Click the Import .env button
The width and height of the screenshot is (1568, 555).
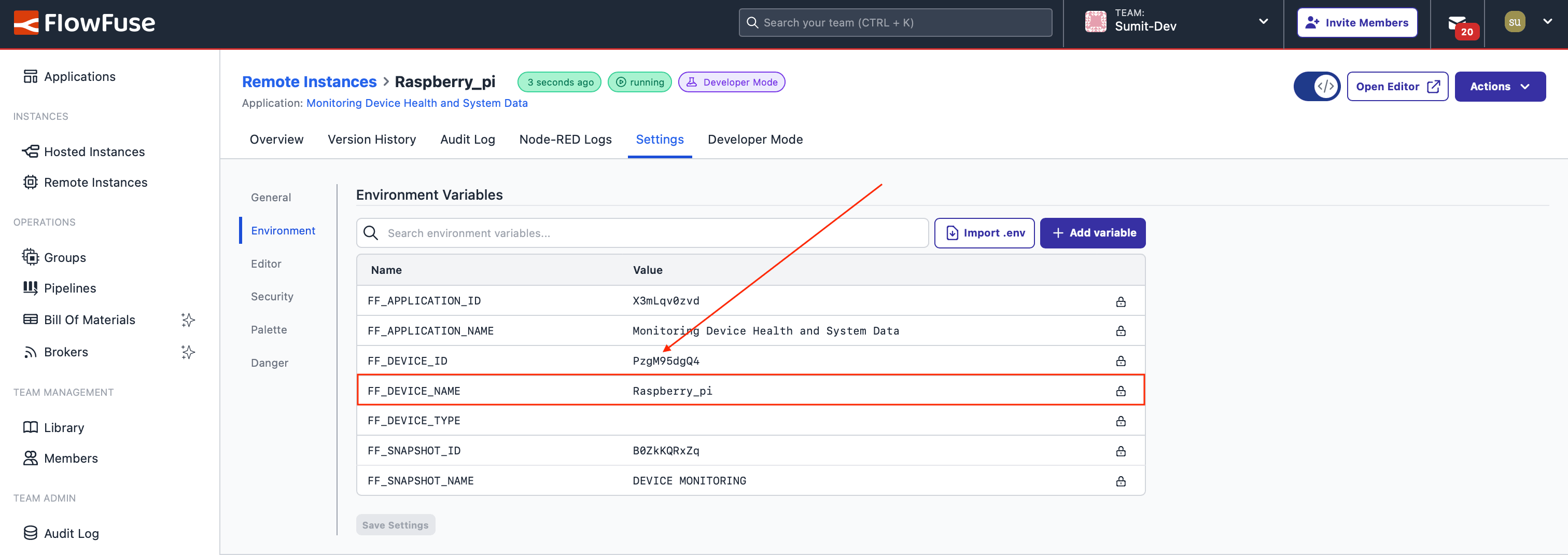pyautogui.click(x=984, y=233)
